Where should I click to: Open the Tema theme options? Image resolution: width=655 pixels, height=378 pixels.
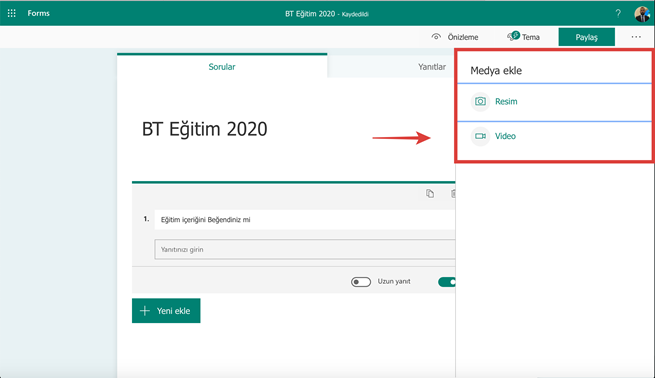click(523, 37)
